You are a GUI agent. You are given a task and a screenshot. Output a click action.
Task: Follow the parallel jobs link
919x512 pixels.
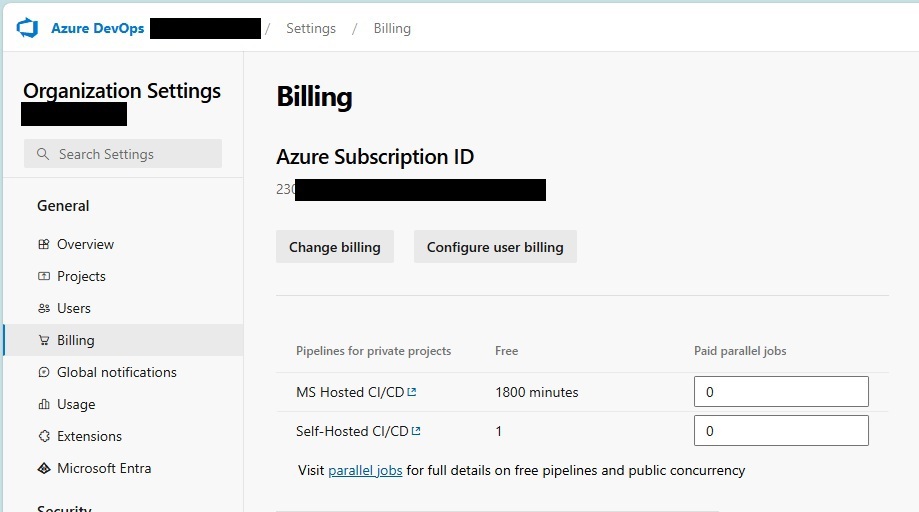pyautogui.click(x=365, y=470)
